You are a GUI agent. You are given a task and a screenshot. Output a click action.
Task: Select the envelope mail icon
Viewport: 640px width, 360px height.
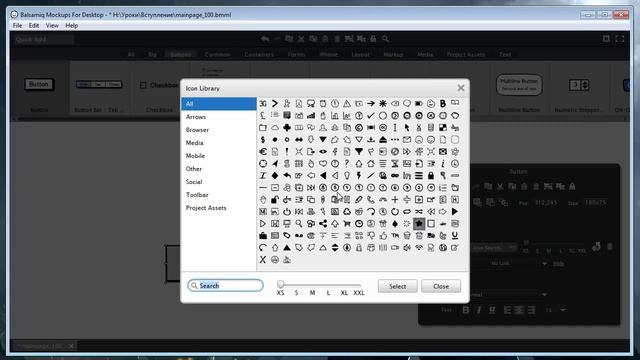click(x=407, y=140)
